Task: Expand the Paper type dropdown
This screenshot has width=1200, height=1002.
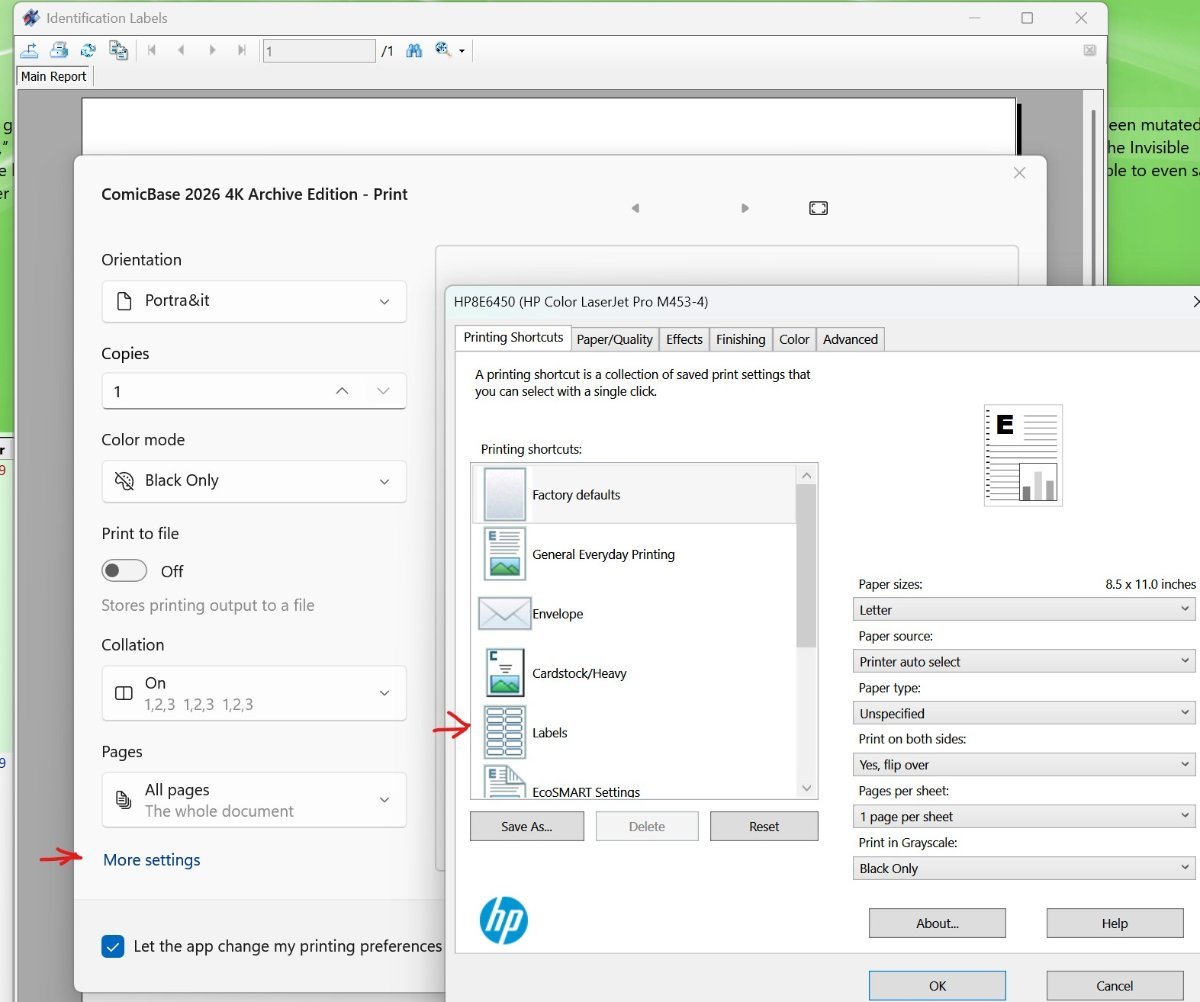Action: coord(1026,713)
